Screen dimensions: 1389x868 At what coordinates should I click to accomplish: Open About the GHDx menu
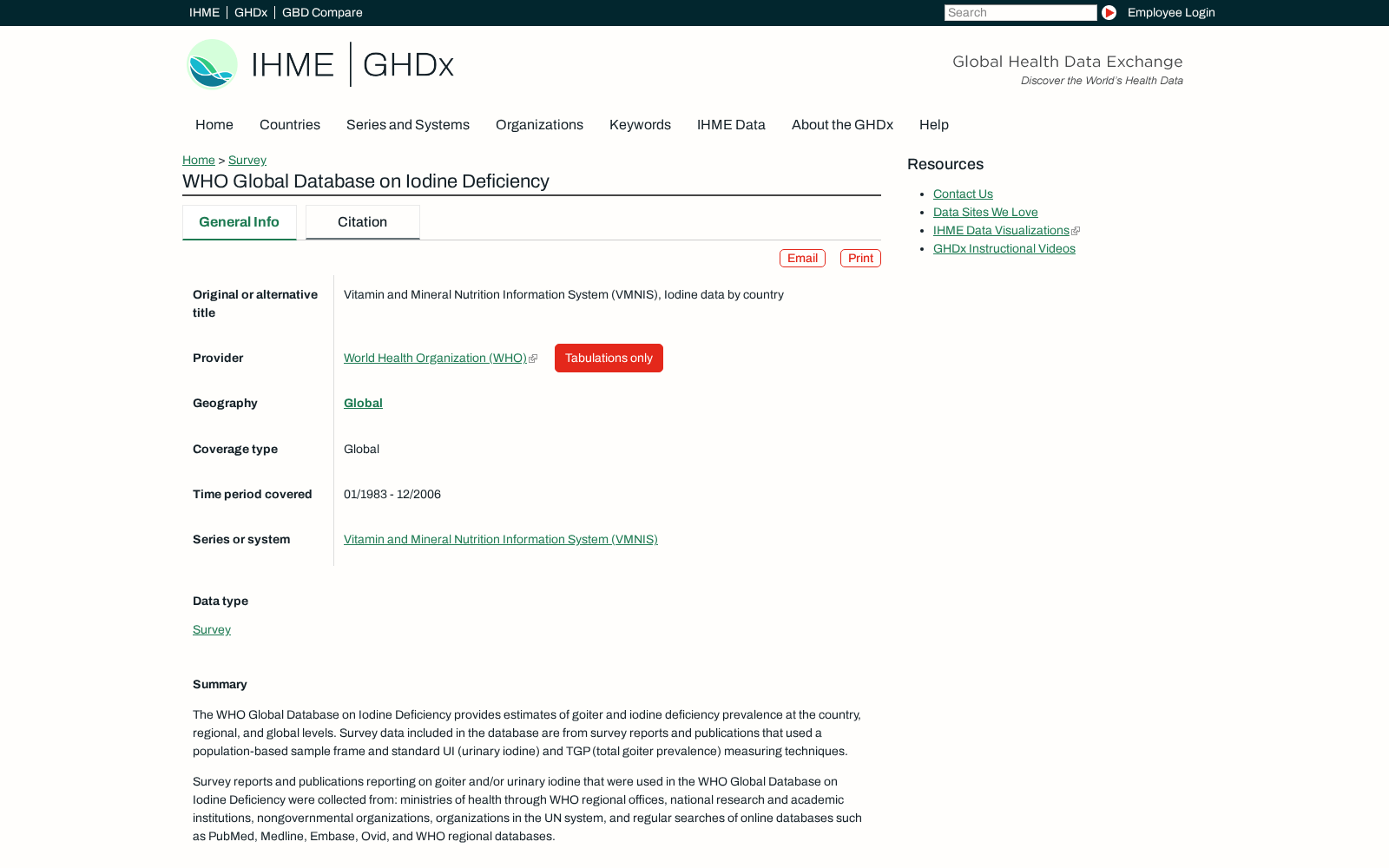tap(842, 125)
